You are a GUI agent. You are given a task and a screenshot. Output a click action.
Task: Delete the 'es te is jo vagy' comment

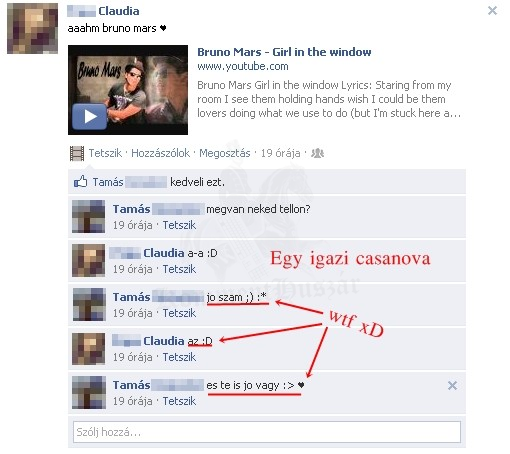click(452, 386)
